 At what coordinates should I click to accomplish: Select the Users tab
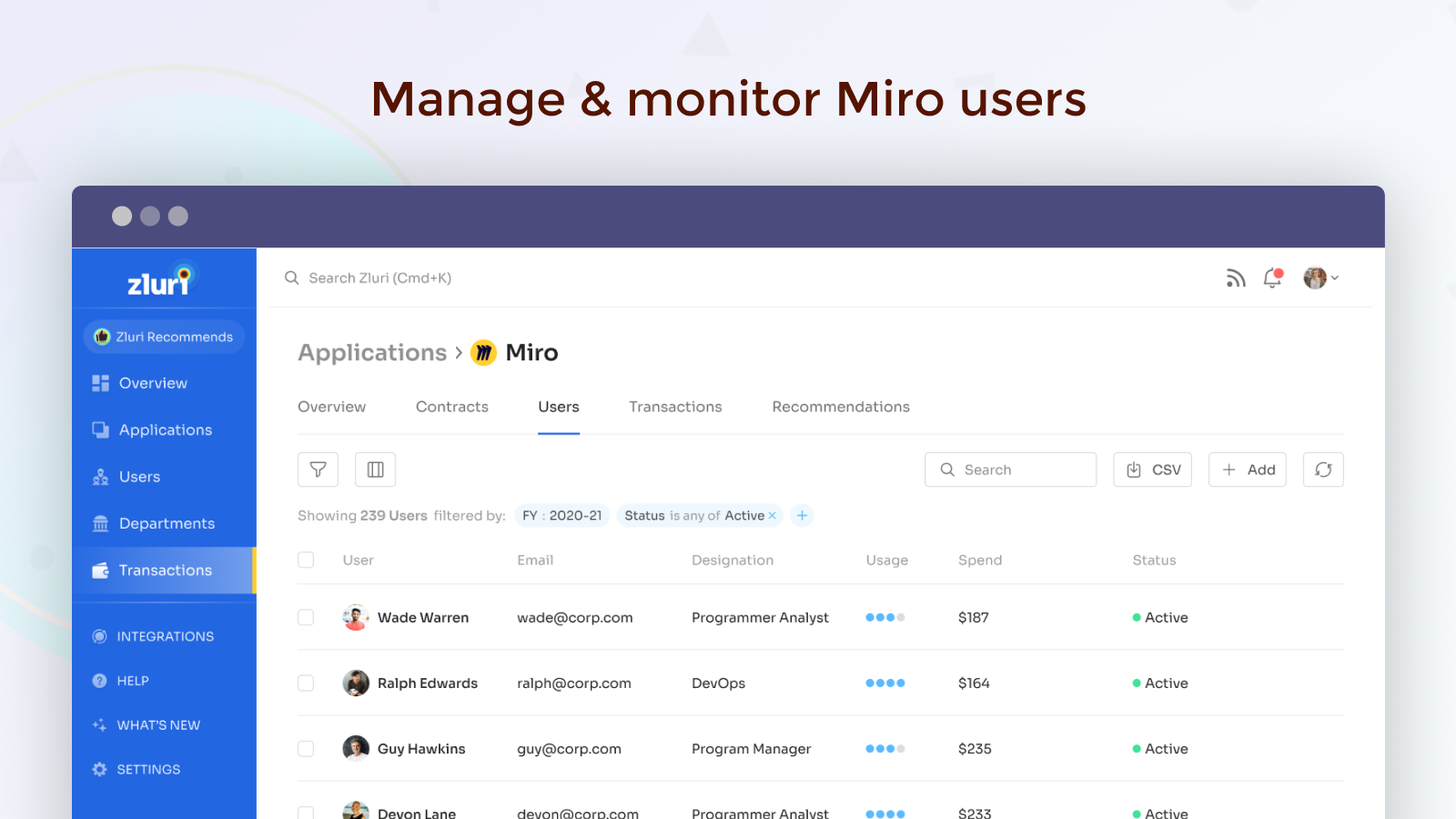[x=559, y=407]
